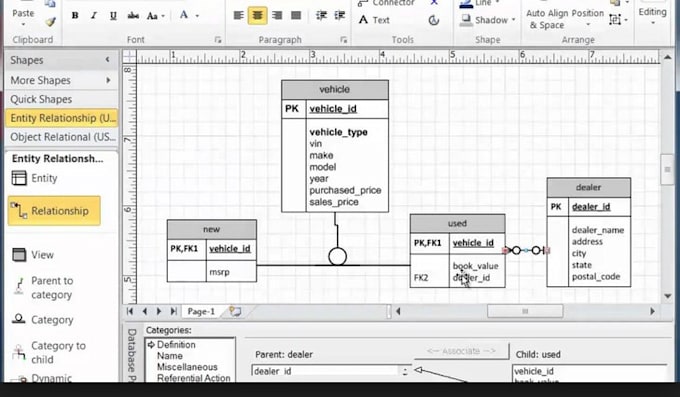Viewport: 680px width, 397px height.
Task: Decrease paragraph indent
Action: (321, 16)
